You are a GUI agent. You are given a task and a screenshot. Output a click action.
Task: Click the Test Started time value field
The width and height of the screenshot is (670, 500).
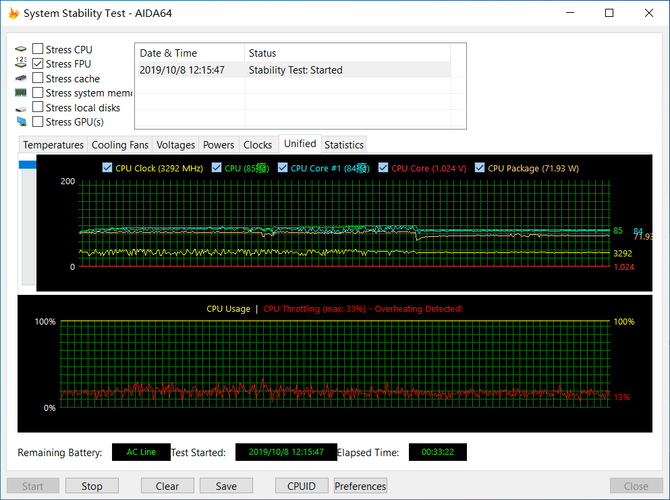(x=286, y=452)
